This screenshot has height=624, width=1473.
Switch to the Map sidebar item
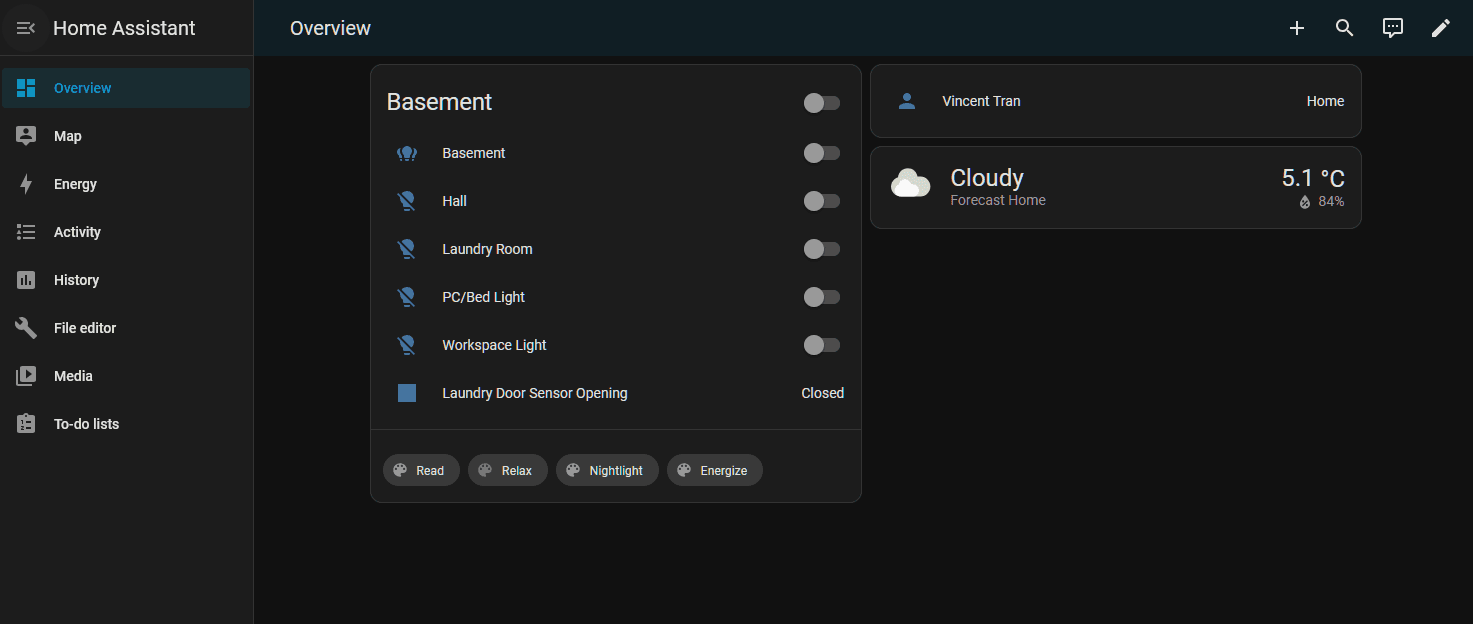coord(67,135)
